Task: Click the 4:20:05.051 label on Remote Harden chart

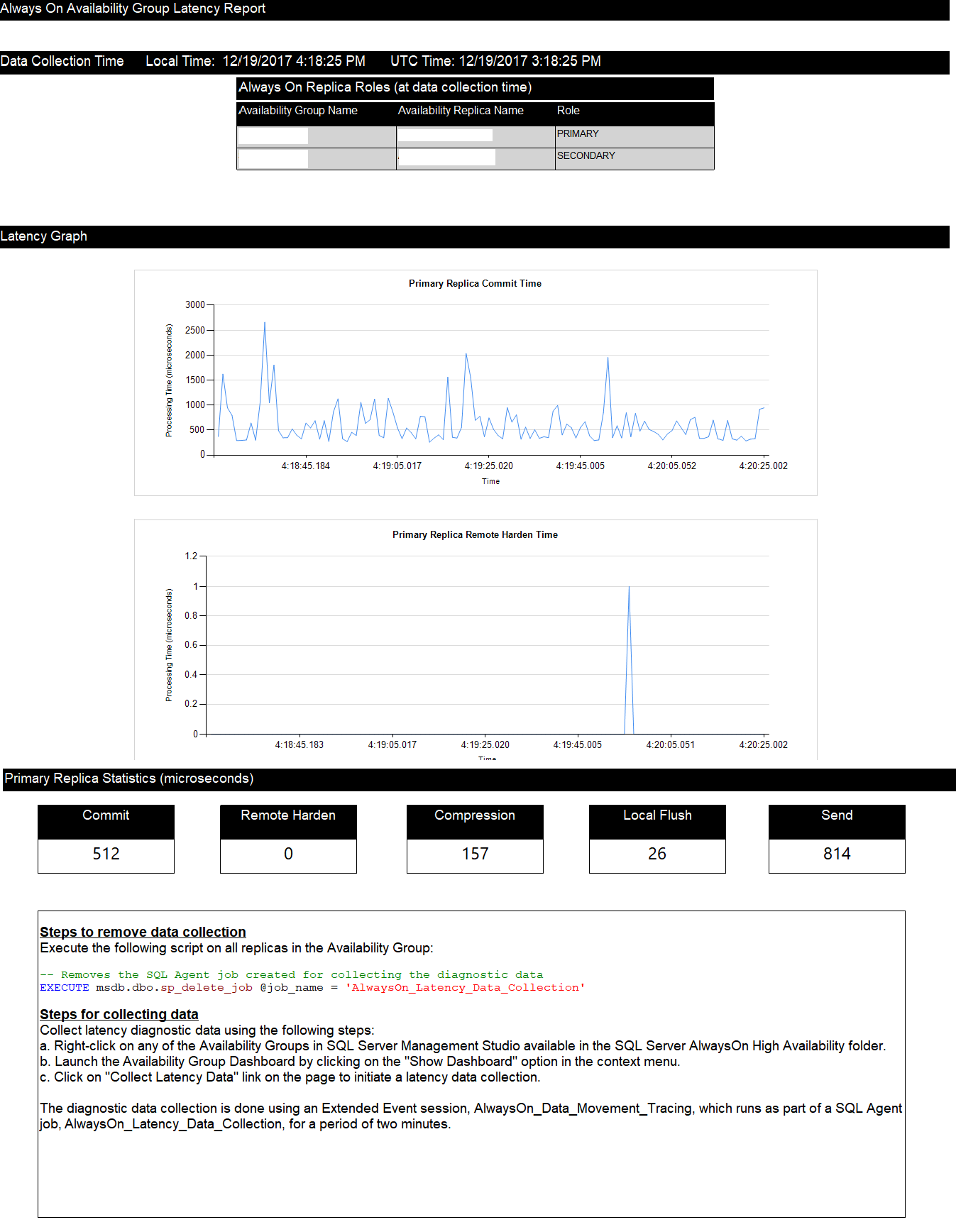Action: pyautogui.click(x=670, y=745)
